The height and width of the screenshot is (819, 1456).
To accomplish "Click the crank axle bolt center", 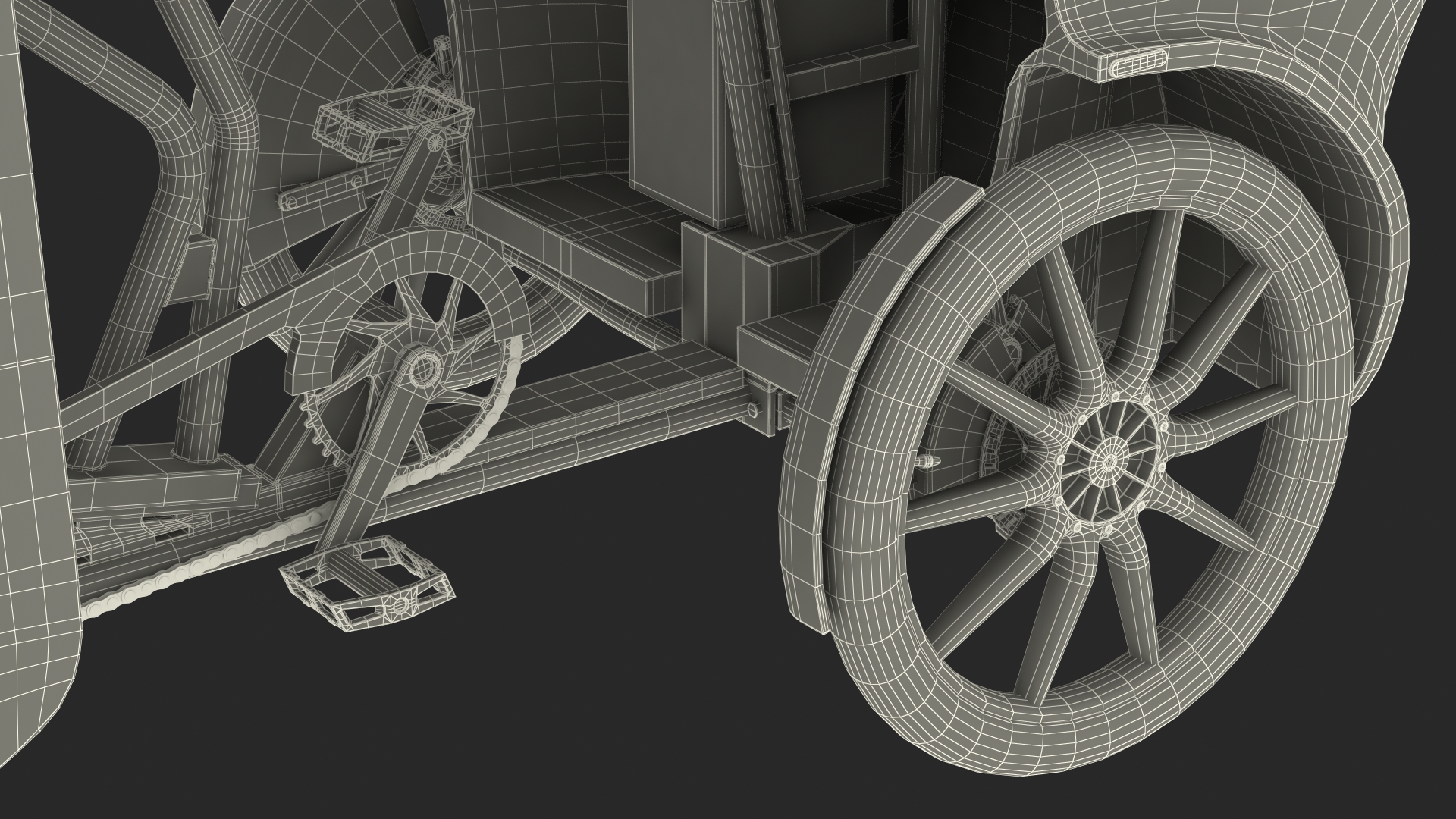I will (423, 369).
